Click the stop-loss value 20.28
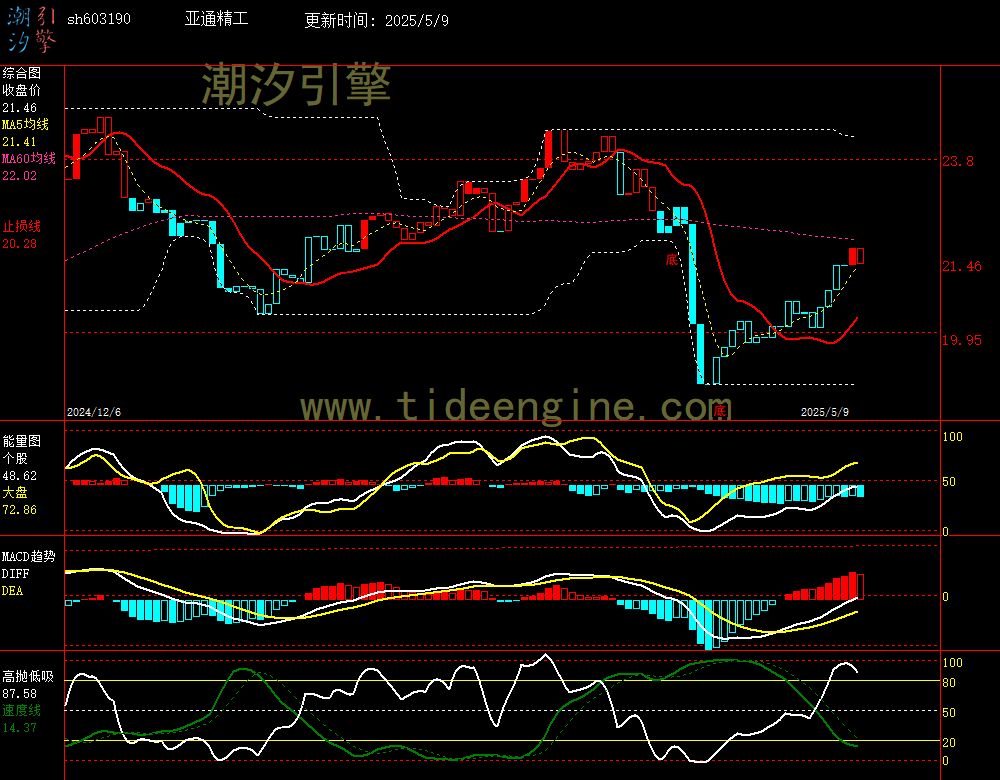This screenshot has height=780, width=1000. (20, 244)
